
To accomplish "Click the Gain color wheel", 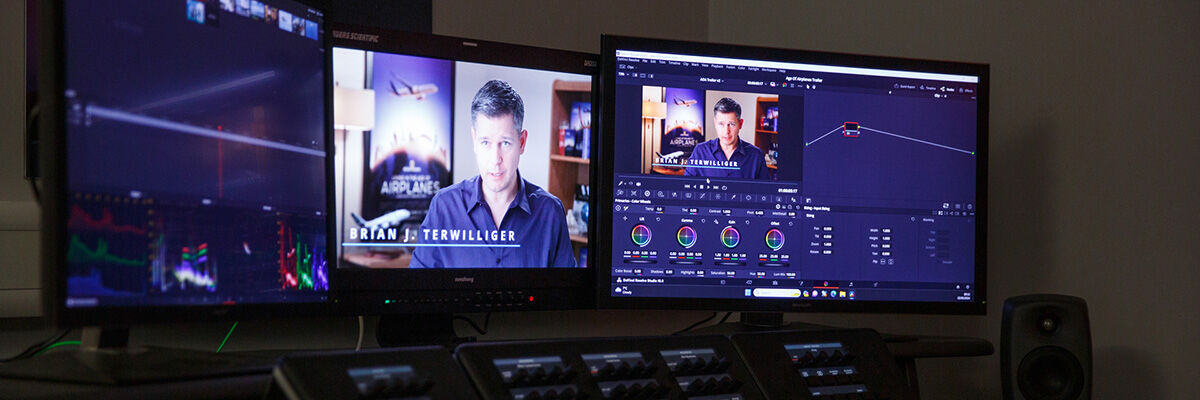I will tap(730, 238).
